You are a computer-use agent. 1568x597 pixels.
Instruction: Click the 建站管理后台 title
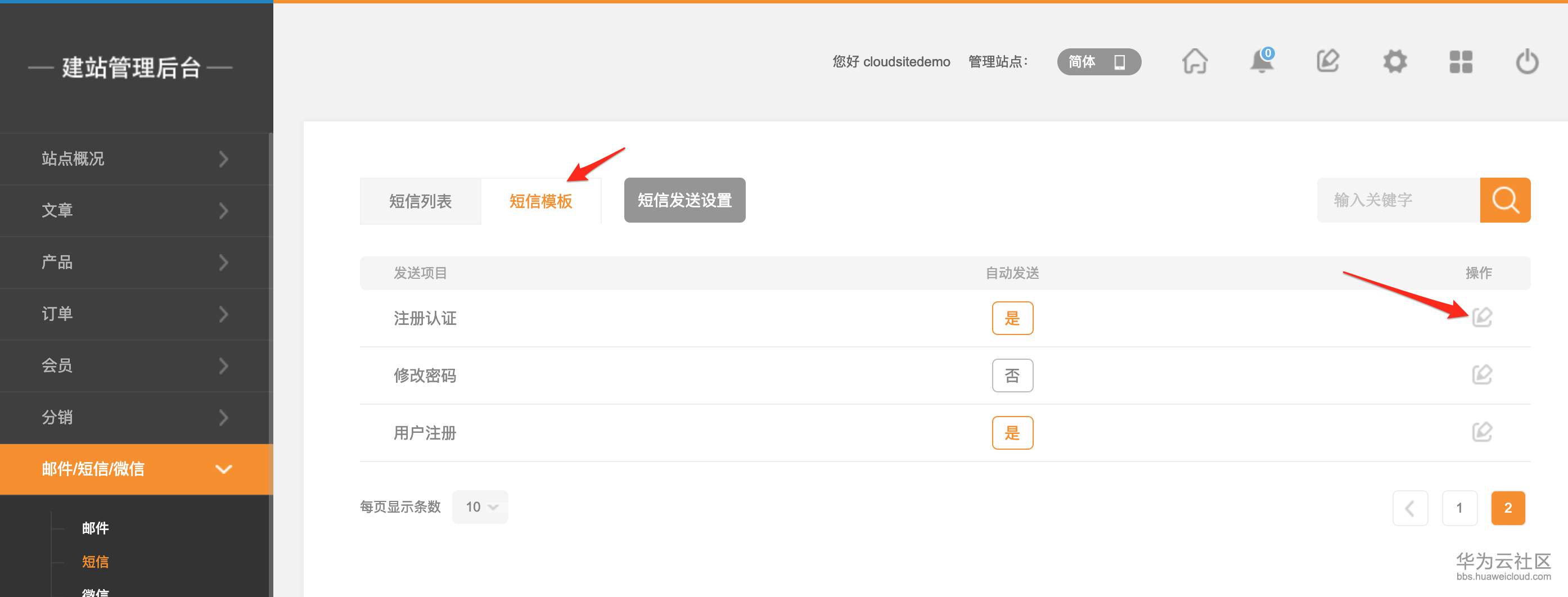pos(131,67)
